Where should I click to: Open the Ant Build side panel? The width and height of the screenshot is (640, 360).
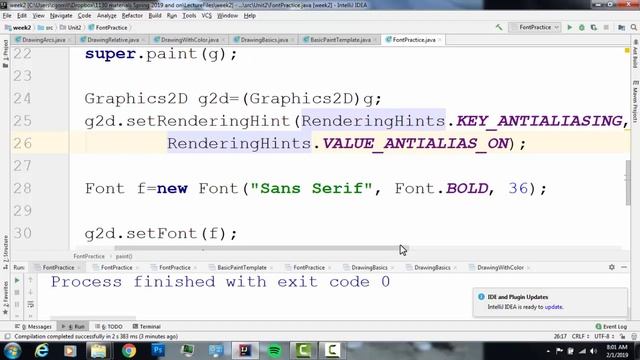click(635, 54)
